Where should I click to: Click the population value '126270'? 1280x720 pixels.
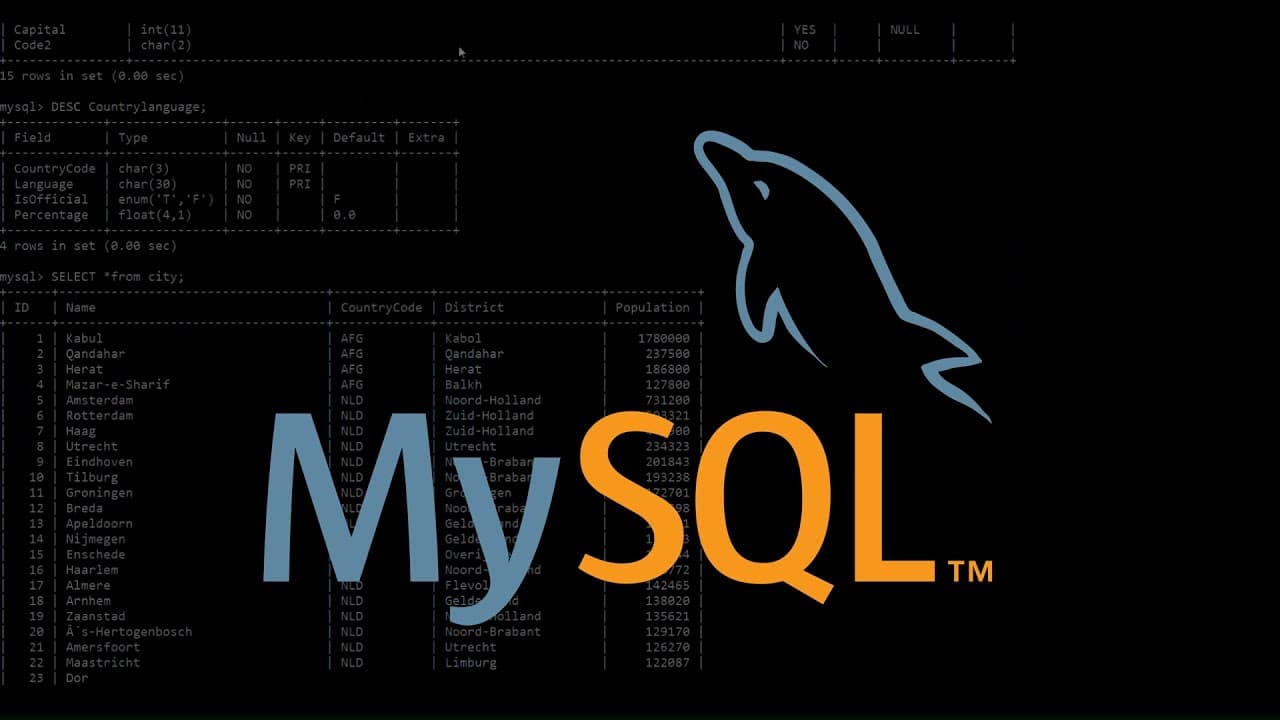pyautogui.click(x=668, y=647)
